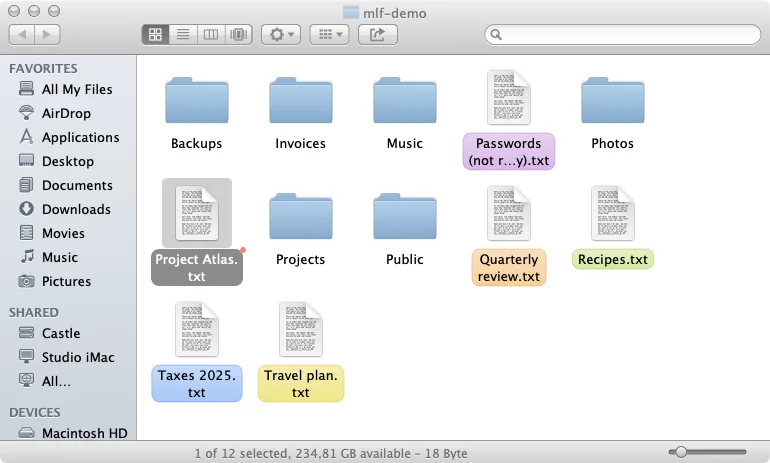Go forward with the right arrow button

pyautogui.click(x=47, y=34)
